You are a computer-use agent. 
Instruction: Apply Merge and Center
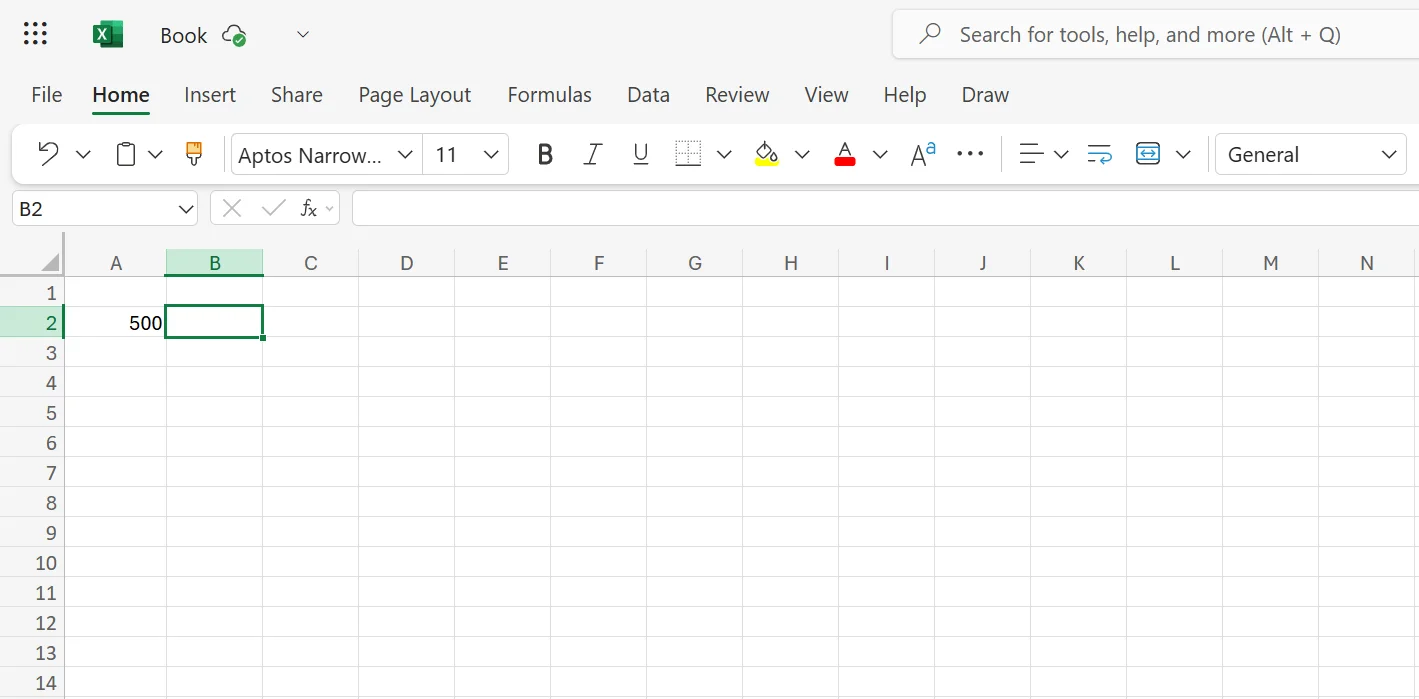tap(1147, 154)
